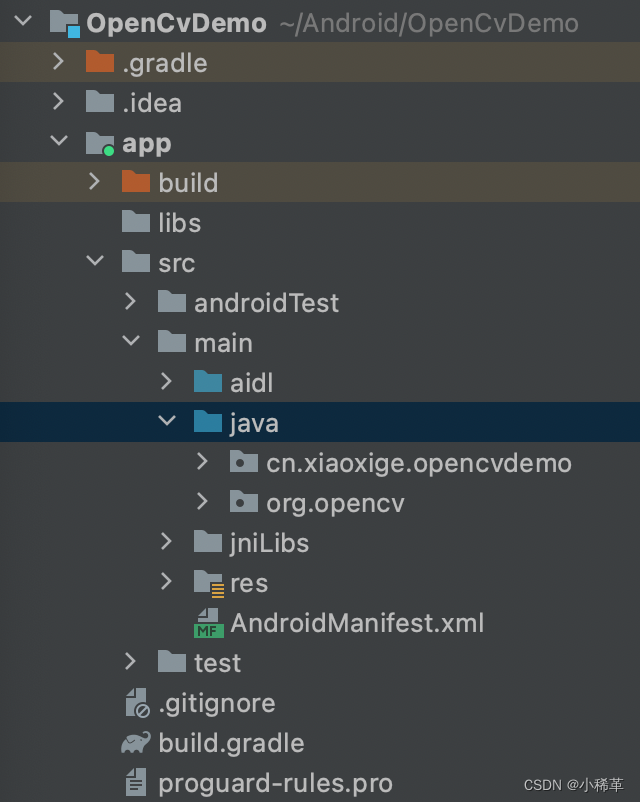Expand the cn.xiaoxige.opencvdemo package arrow
This screenshot has height=802, width=640.
[202, 462]
